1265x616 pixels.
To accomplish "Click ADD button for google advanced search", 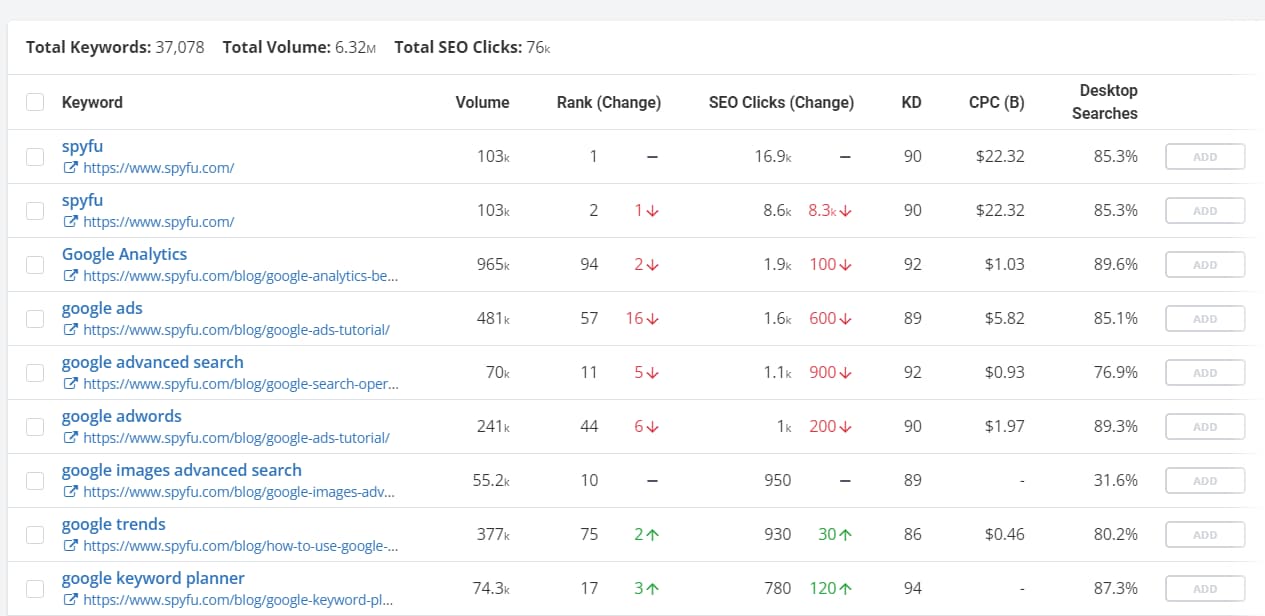I will coord(1205,373).
